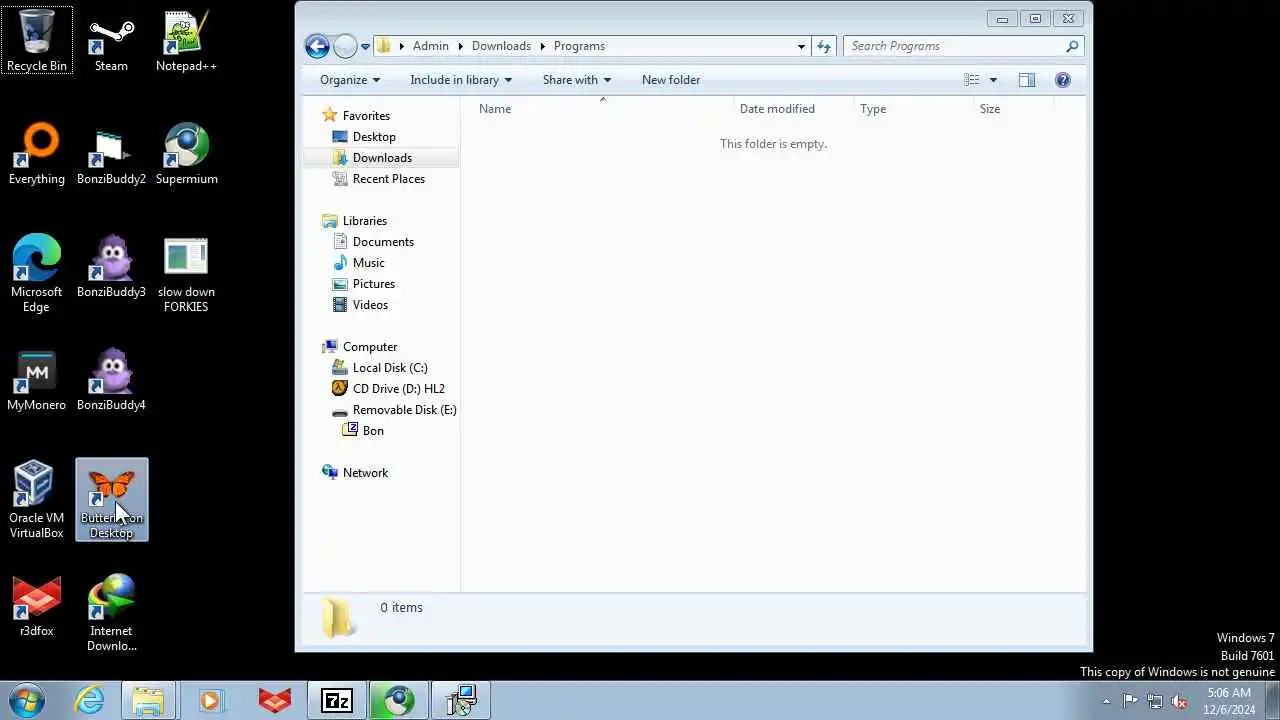Select the slow down FORKIES file
This screenshot has height=720, width=1280.
(x=186, y=273)
